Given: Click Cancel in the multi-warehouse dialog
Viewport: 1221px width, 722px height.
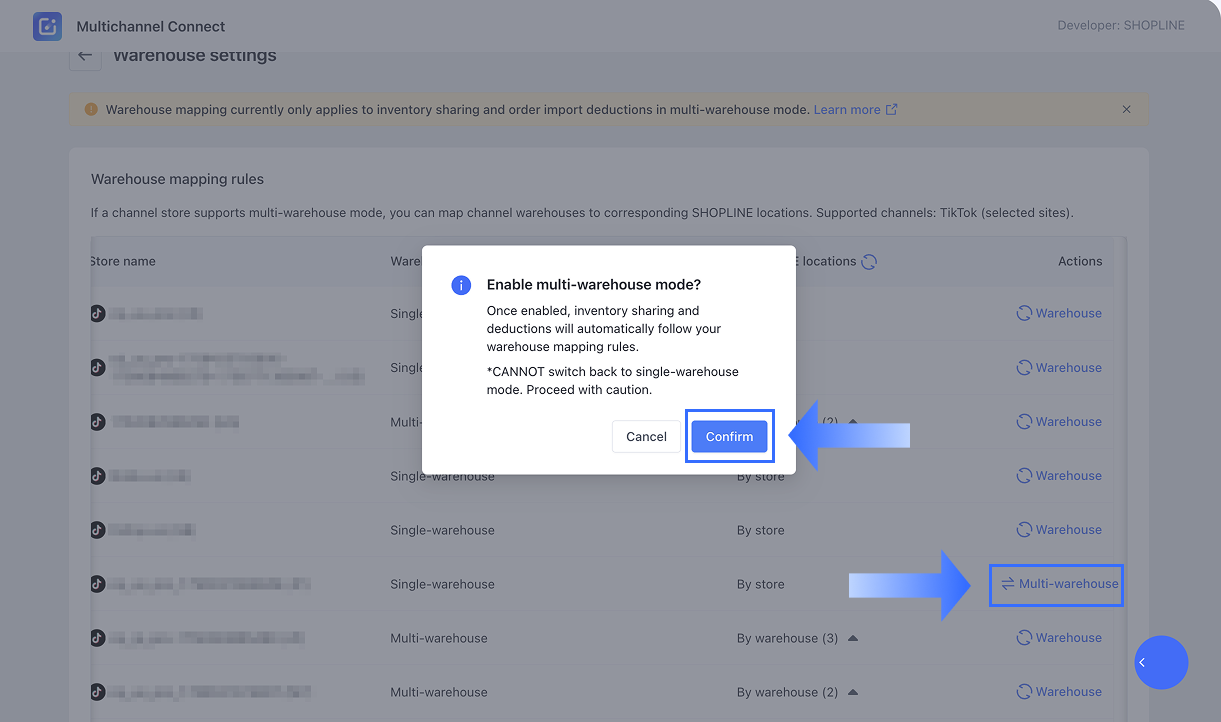Looking at the screenshot, I should click(646, 436).
